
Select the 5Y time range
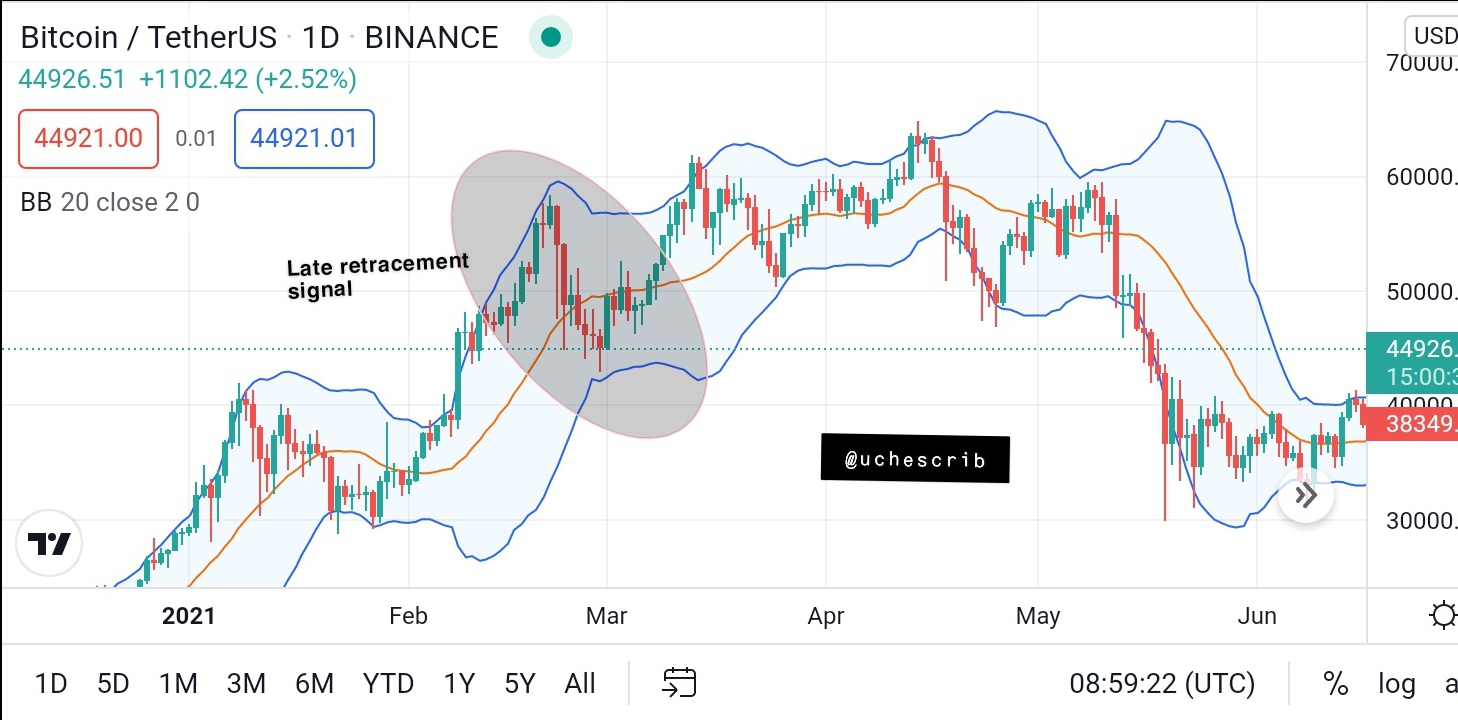coord(520,684)
